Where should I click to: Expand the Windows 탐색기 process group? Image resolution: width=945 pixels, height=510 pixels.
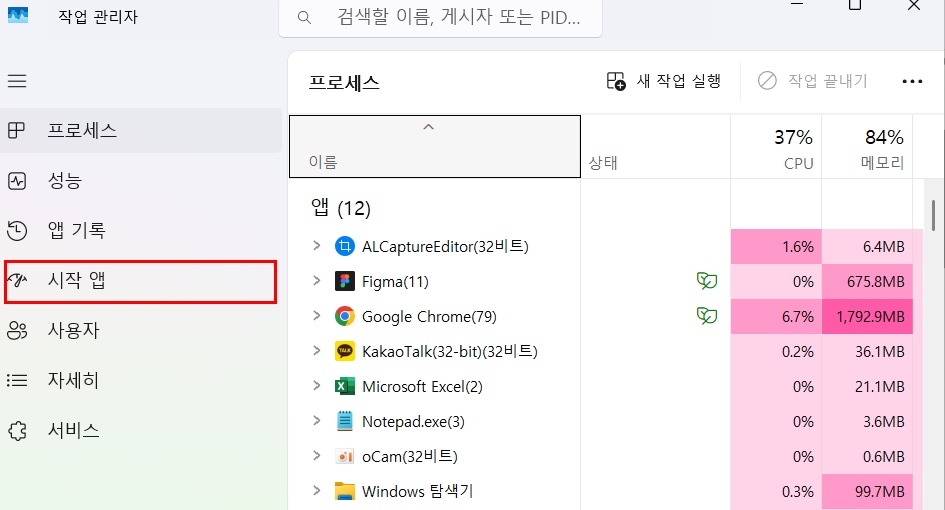[x=316, y=490]
